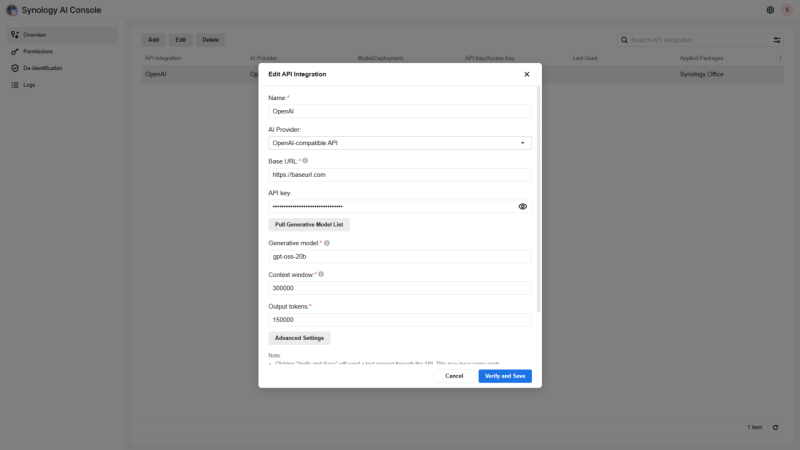Screen dimensions: 800x450
Task: Click the Cancel button
Action: (x=454, y=376)
